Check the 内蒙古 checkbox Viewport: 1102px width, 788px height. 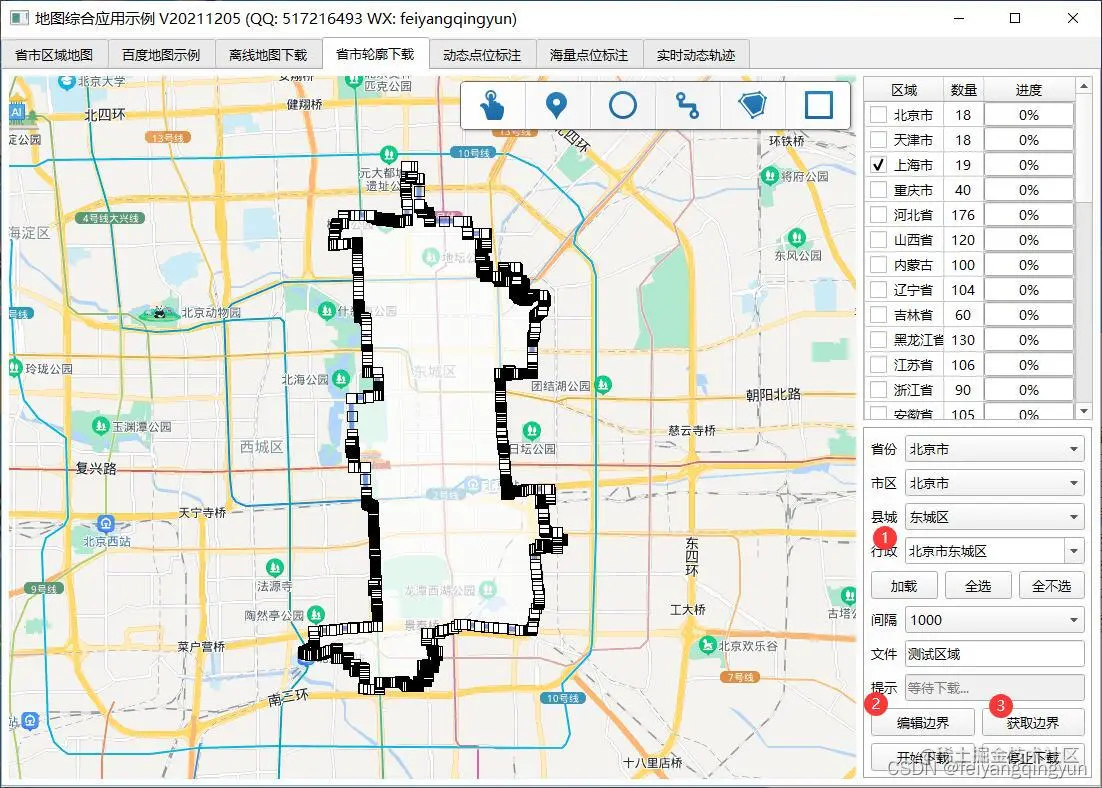coord(879,265)
